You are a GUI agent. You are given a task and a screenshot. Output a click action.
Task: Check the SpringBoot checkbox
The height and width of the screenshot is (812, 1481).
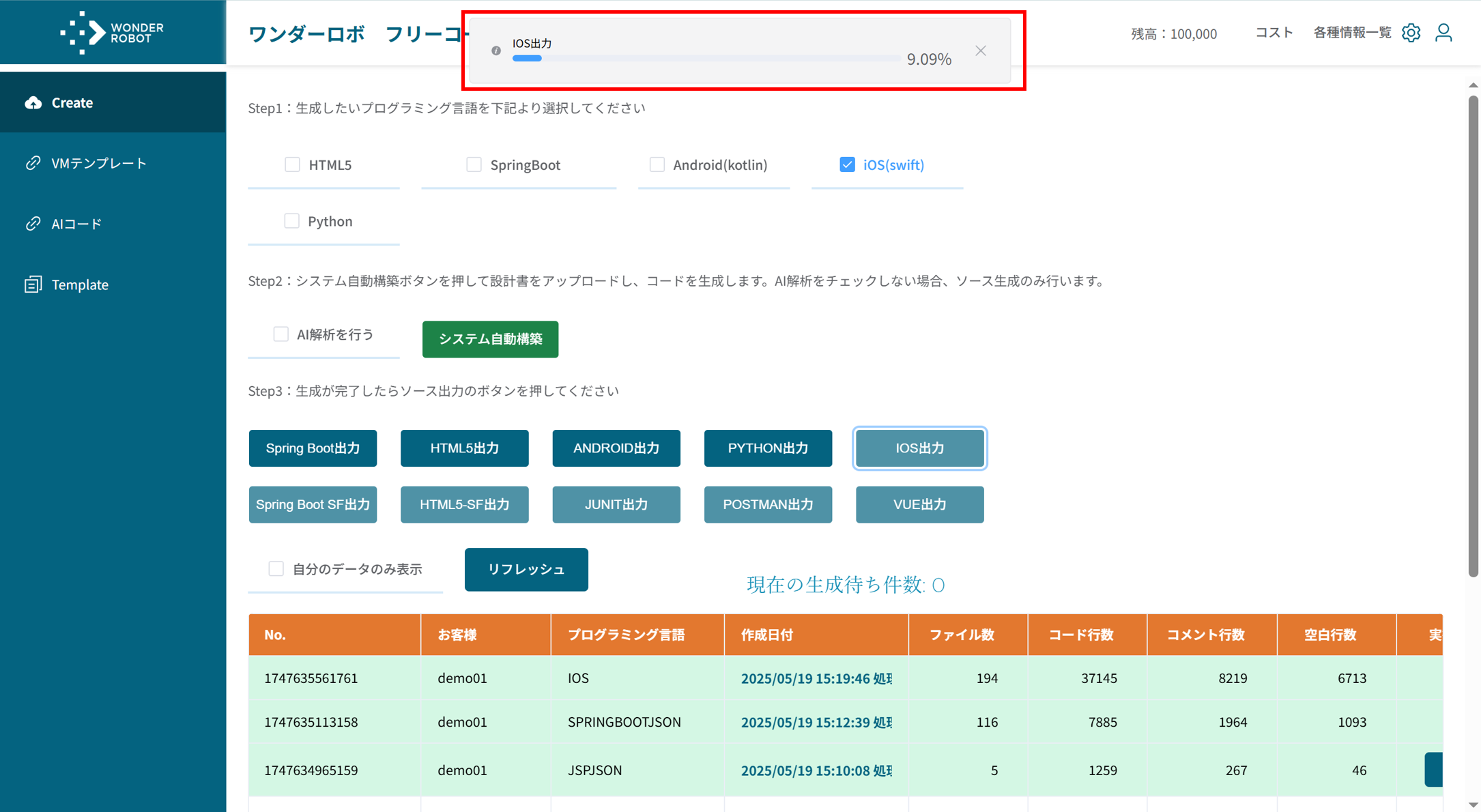pos(474,164)
